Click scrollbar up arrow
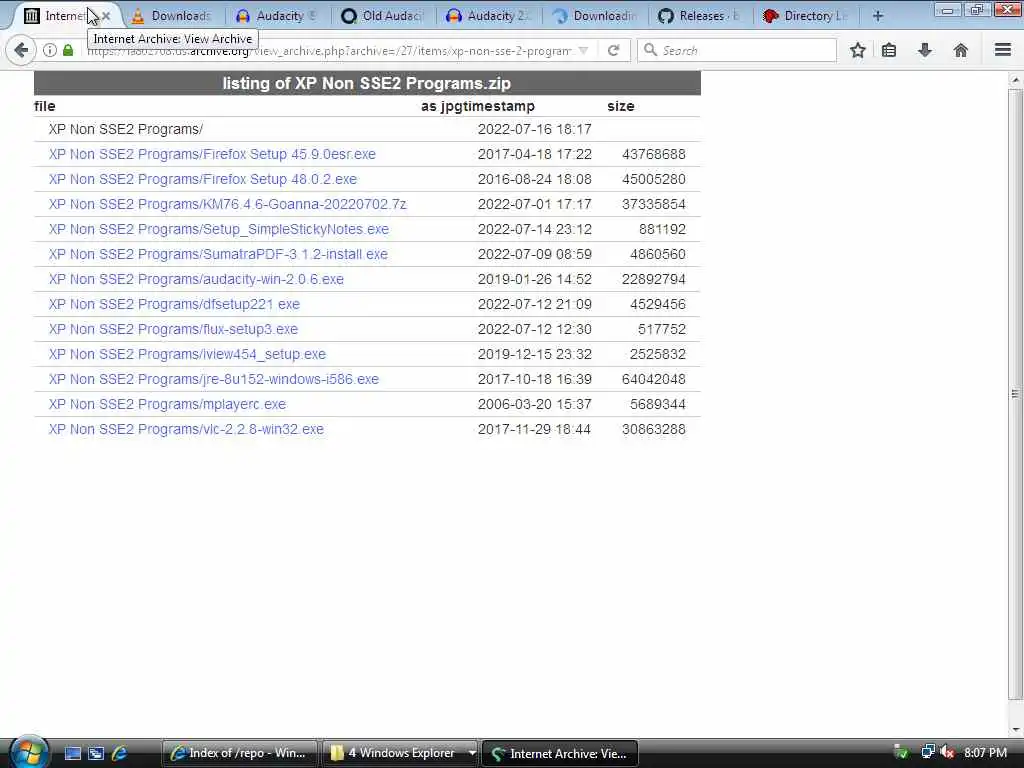The image size is (1024, 768). (x=1015, y=80)
